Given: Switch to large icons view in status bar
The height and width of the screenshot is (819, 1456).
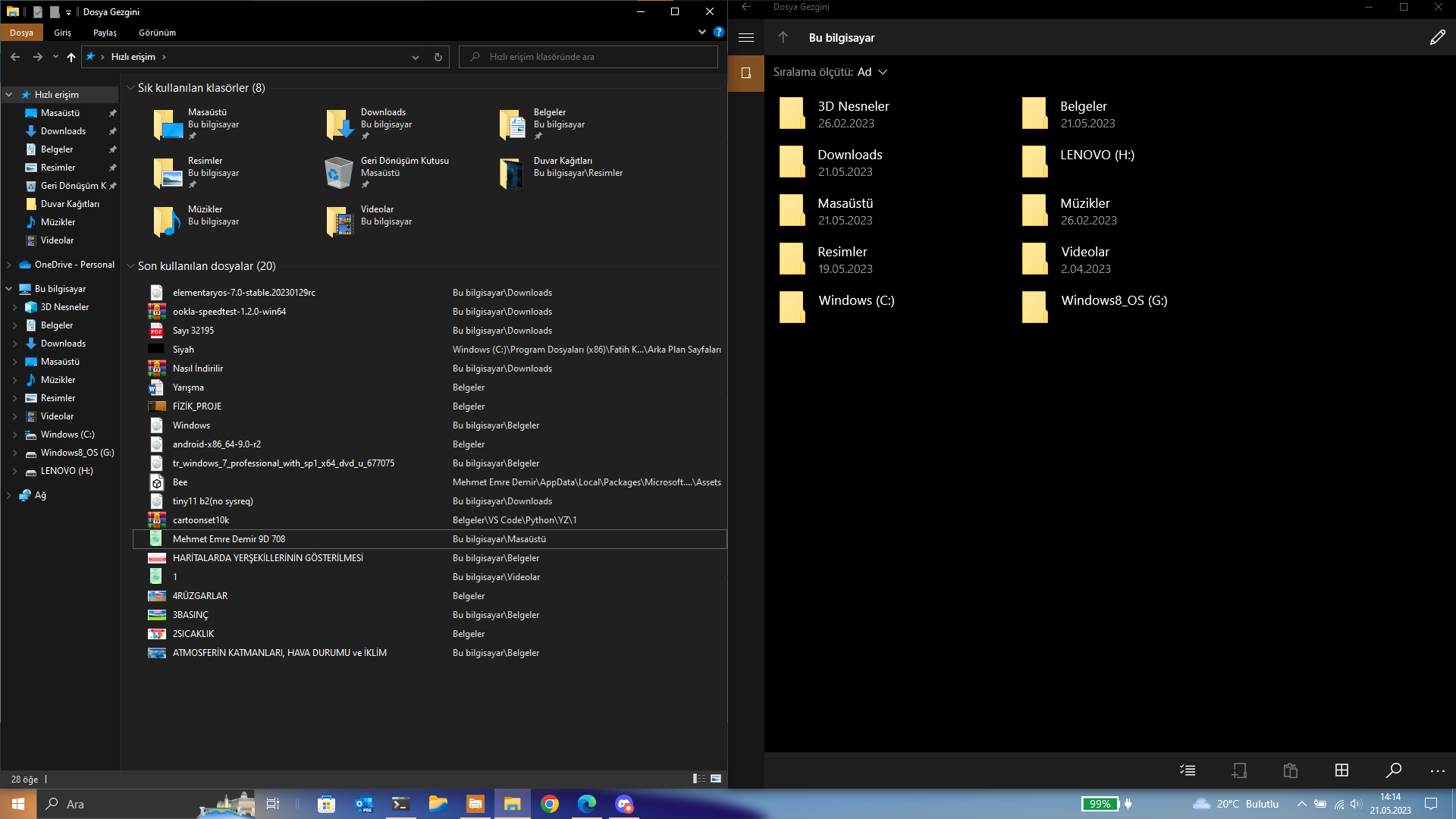Looking at the screenshot, I should point(716,779).
